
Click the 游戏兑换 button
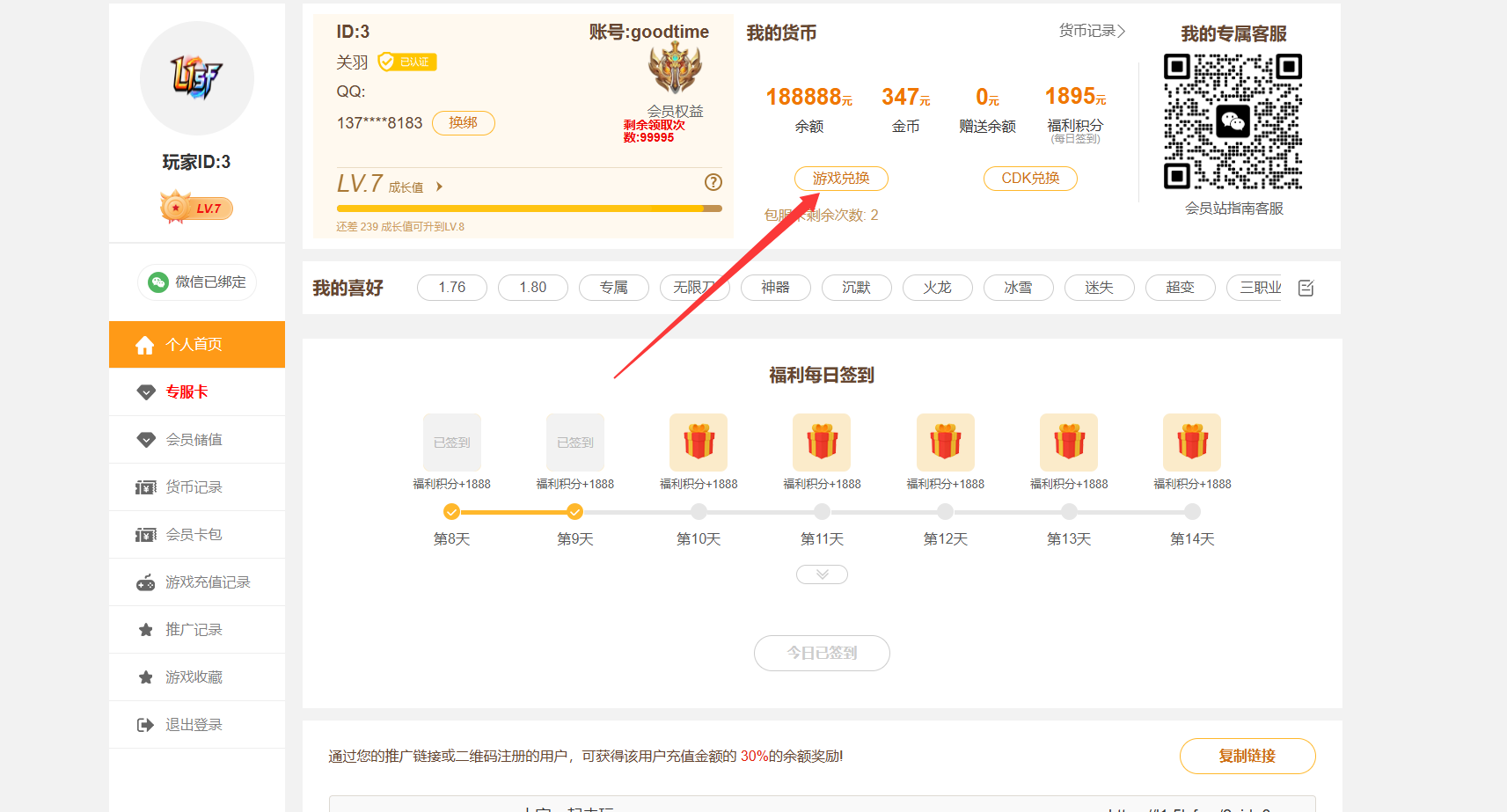pyautogui.click(x=841, y=179)
